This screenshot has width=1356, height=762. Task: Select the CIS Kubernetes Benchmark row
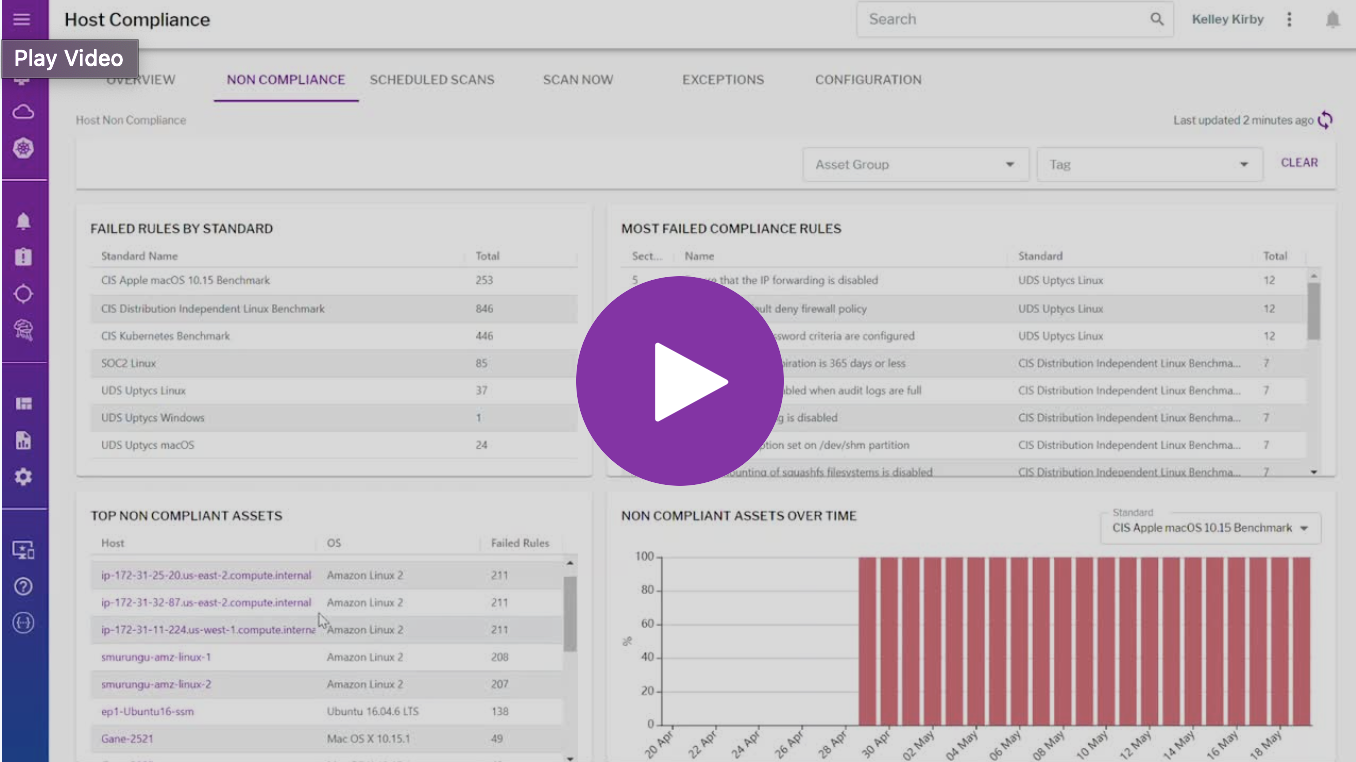[334, 336]
